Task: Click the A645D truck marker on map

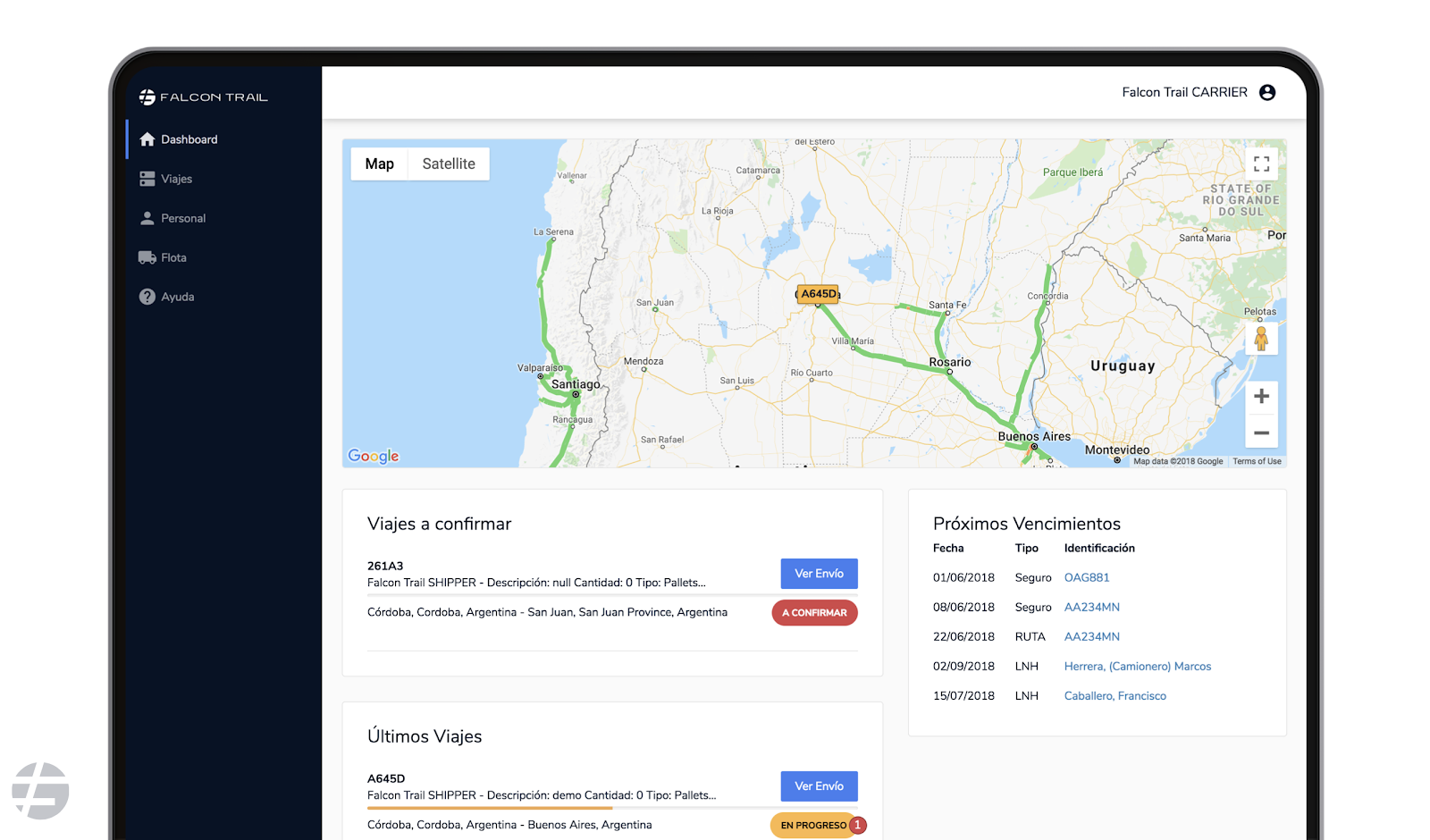Action: tap(818, 294)
